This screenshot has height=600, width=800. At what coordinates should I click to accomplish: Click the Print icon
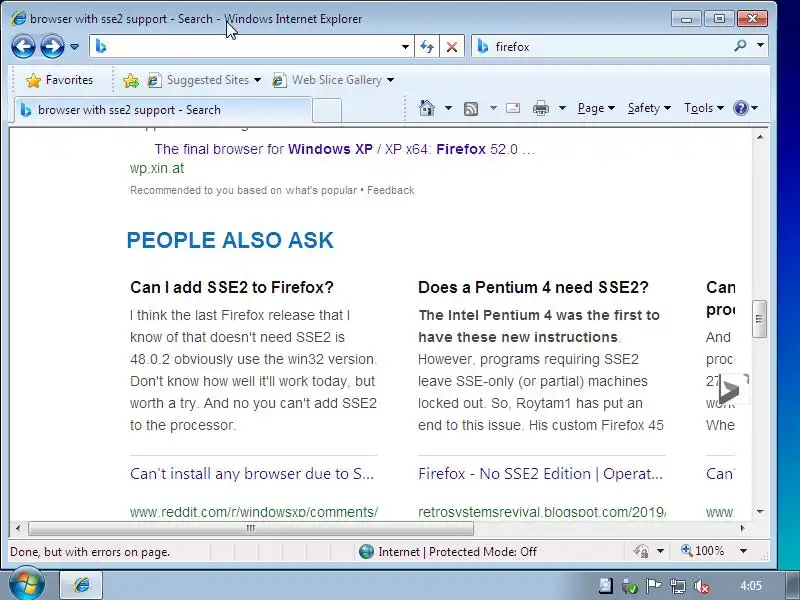coord(541,108)
